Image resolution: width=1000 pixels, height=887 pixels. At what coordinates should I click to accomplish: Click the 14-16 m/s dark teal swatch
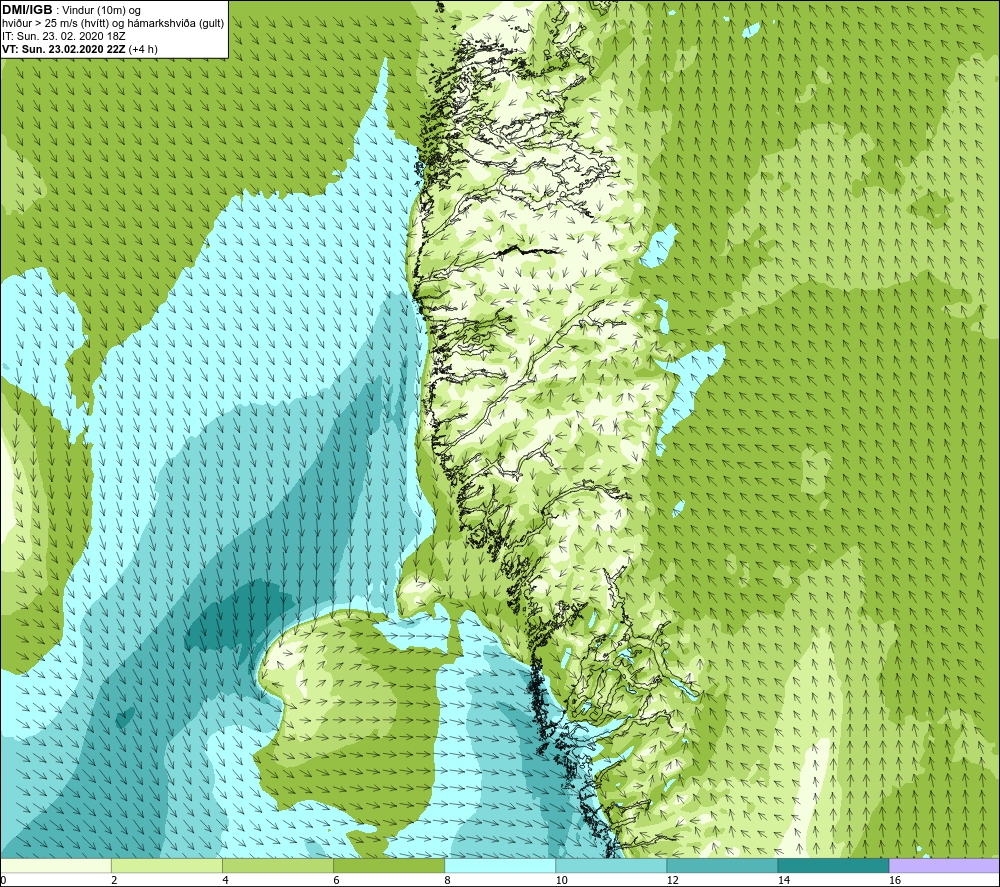(833, 865)
